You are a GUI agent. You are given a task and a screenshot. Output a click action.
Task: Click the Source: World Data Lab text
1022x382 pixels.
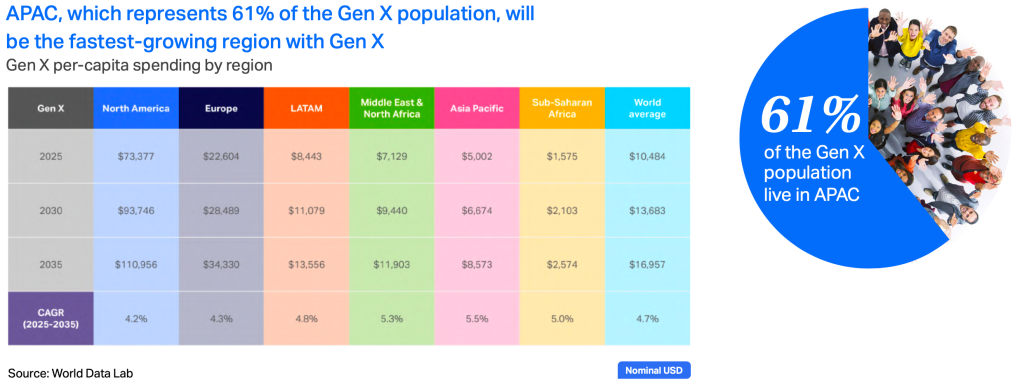(x=65, y=374)
